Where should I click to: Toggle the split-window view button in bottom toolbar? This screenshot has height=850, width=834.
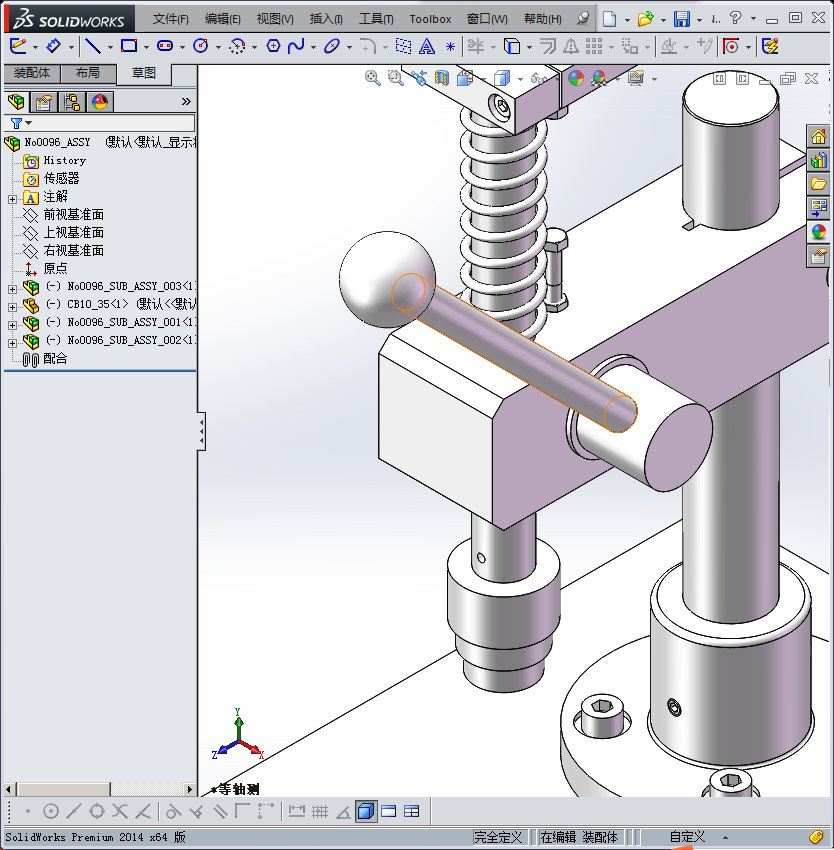click(412, 812)
